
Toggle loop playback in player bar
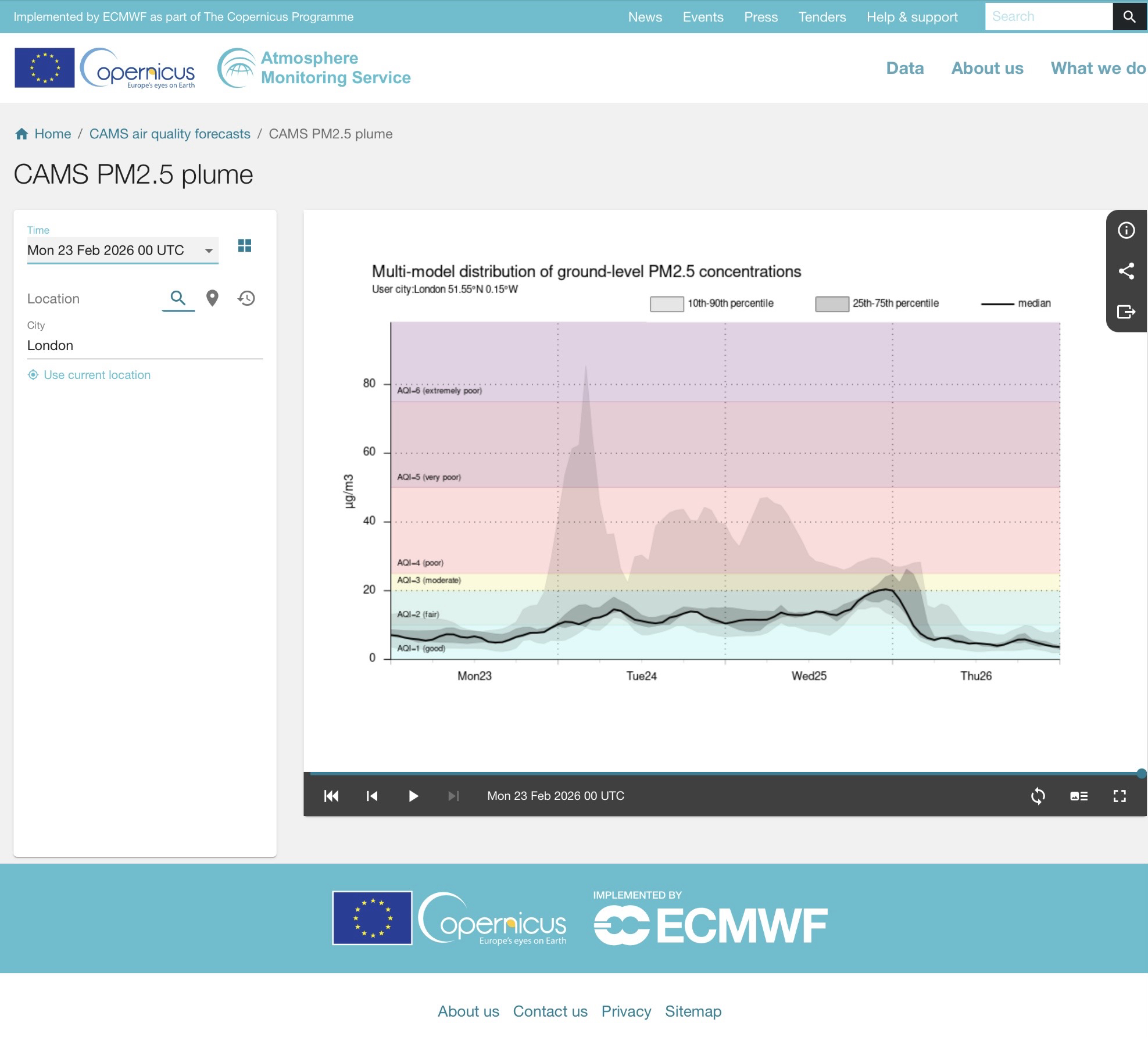pos(1038,796)
